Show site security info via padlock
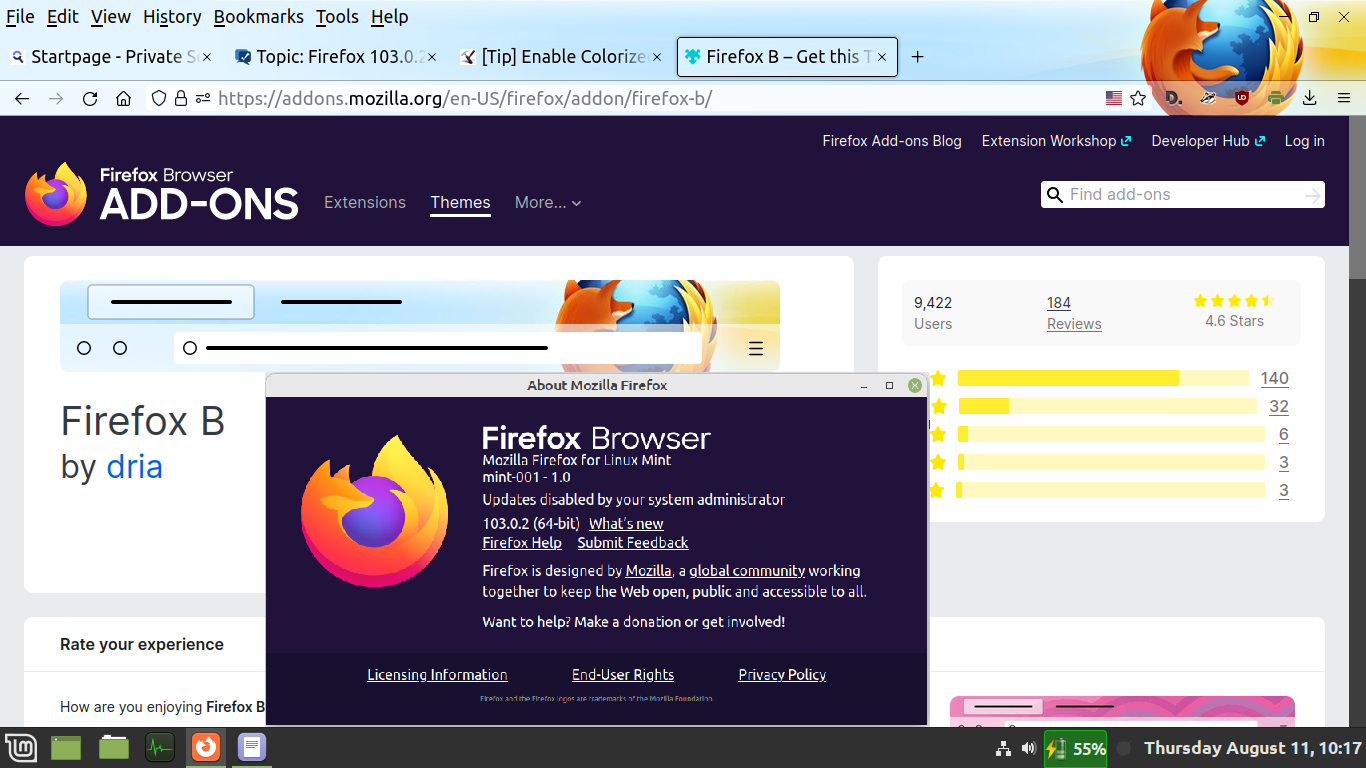The image size is (1366, 768). pos(181,98)
